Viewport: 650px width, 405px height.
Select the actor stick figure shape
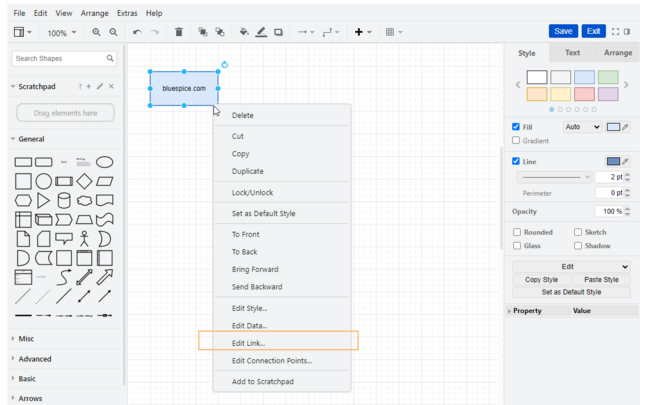(x=84, y=239)
